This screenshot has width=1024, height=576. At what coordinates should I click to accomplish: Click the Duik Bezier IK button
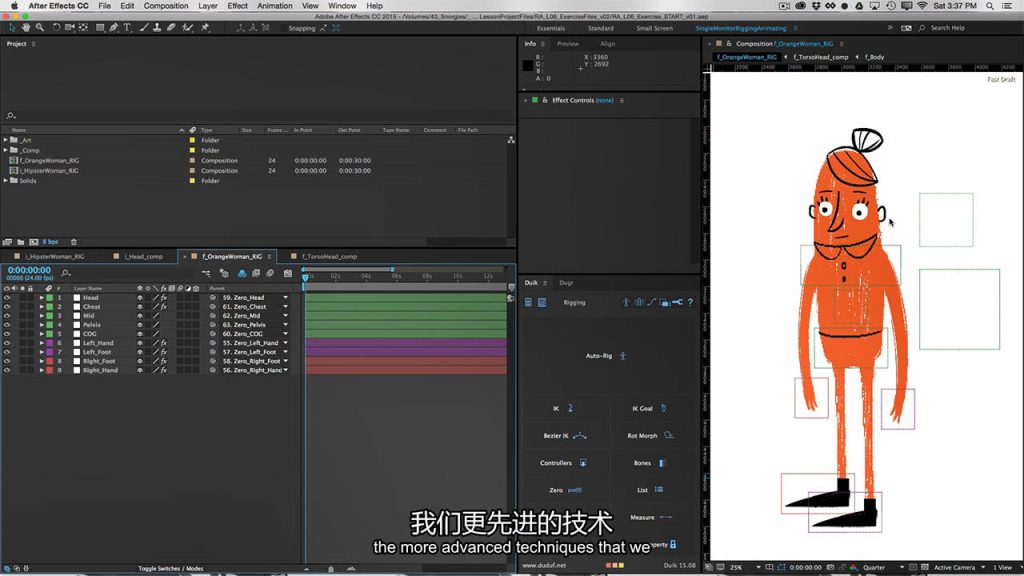coord(565,436)
